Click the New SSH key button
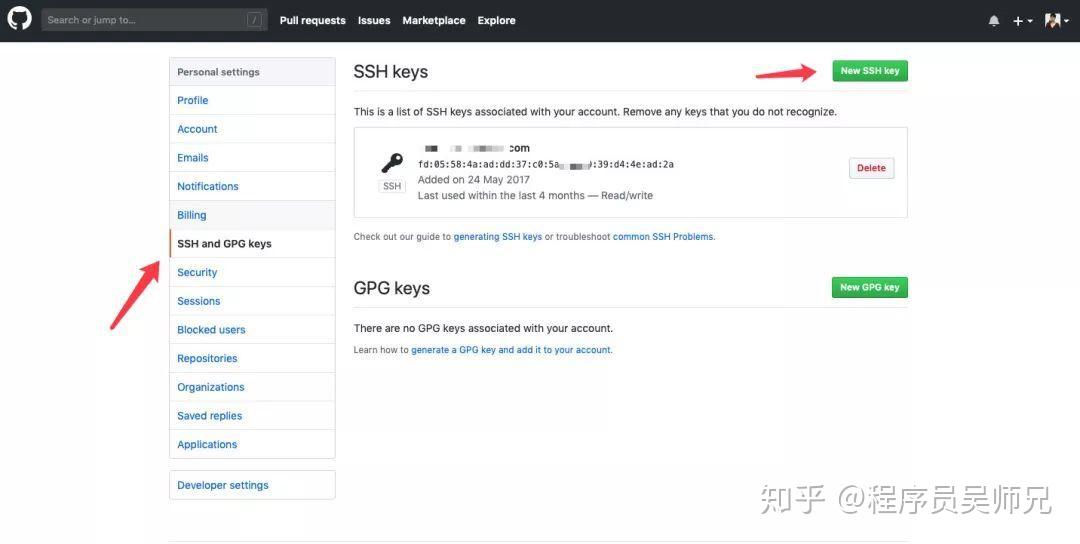This screenshot has height=544, width=1080. pyautogui.click(x=869, y=71)
